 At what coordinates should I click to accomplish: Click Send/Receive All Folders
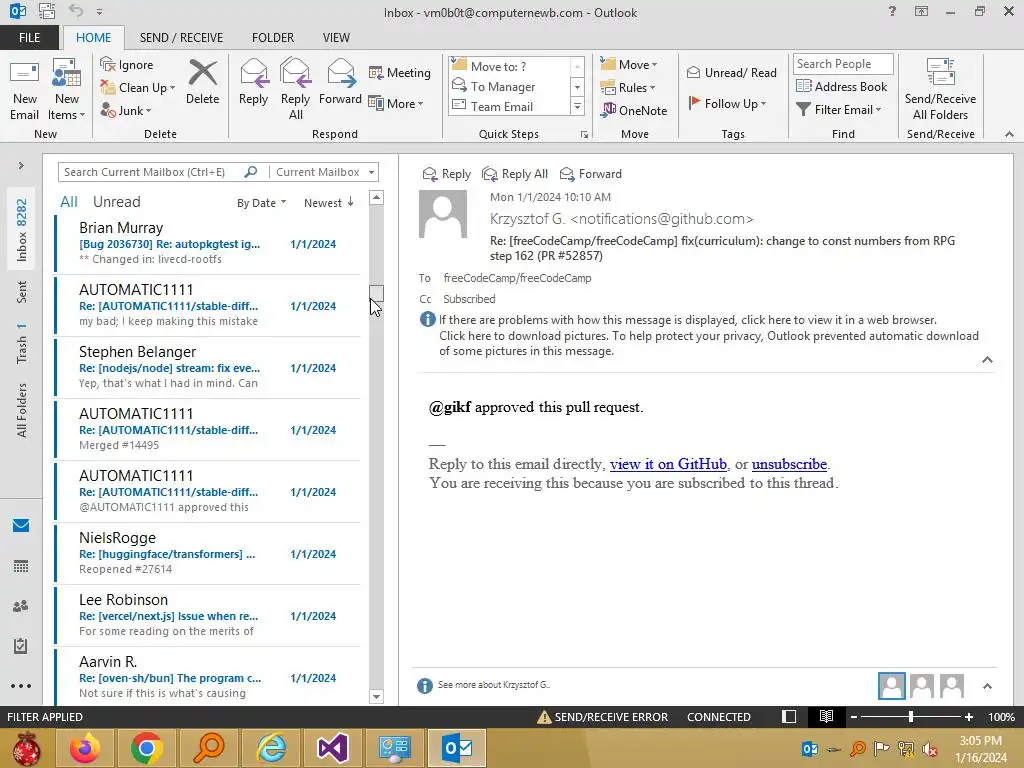(940, 90)
